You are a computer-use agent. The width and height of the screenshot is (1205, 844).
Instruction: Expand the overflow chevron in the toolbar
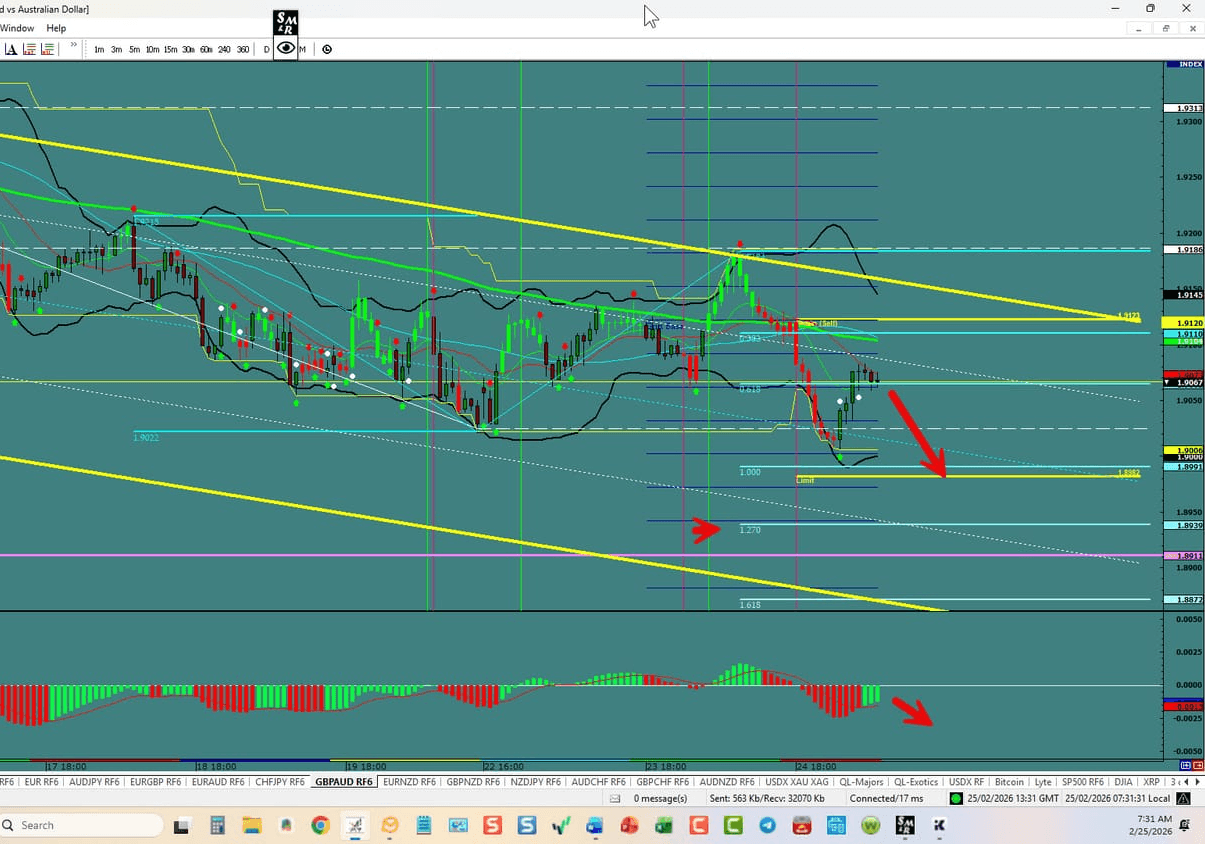tap(73, 46)
